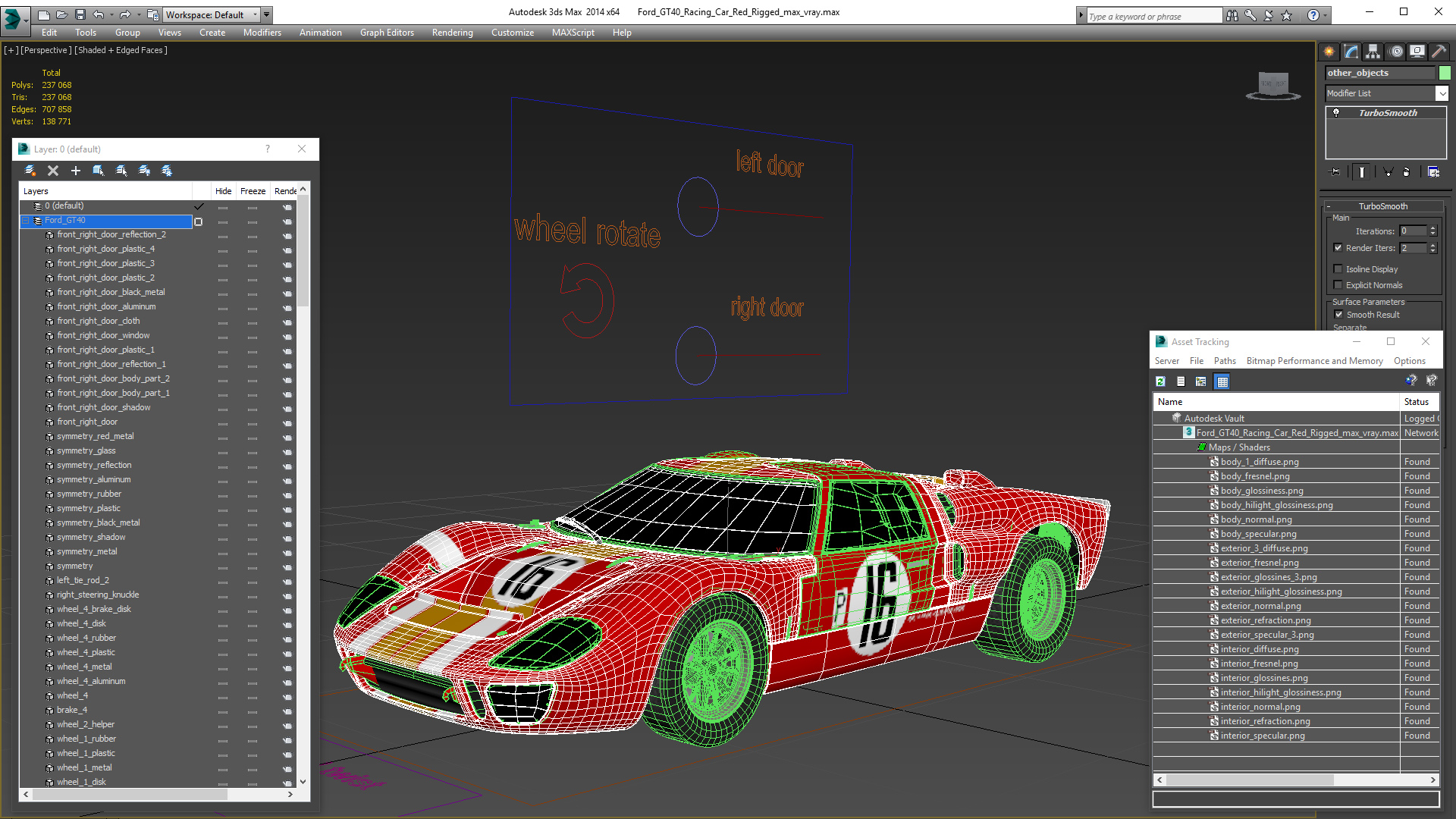Viewport: 1456px width, 819px height.
Task: Click the Pin Stack icon
Action: click(1335, 172)
